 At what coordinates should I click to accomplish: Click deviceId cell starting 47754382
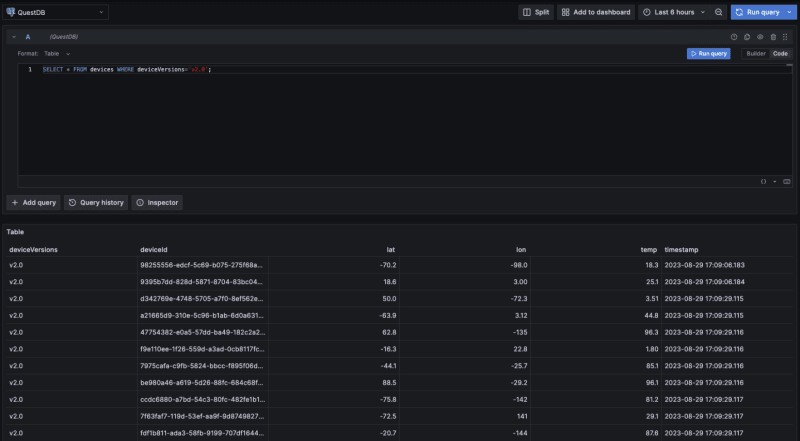coord(202,332)
